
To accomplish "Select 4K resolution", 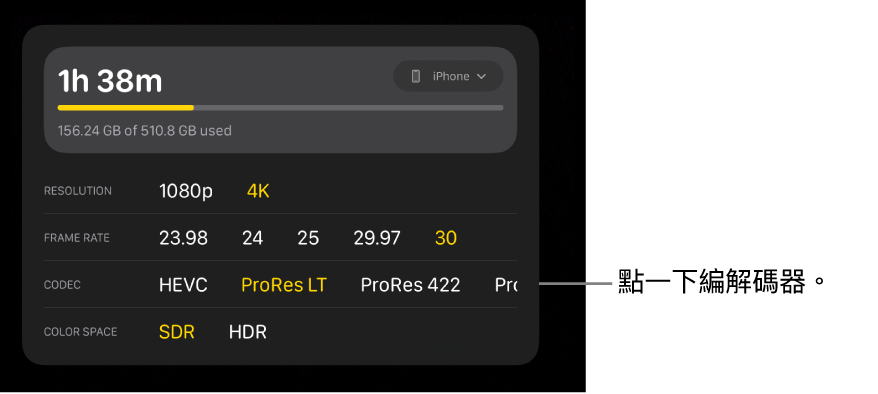I will pyautogui.click(x=258, y=191).
